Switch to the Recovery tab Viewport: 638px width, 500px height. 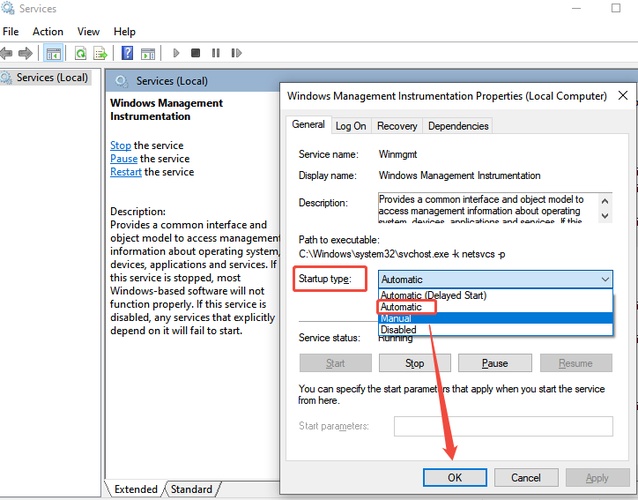[397, 126]
